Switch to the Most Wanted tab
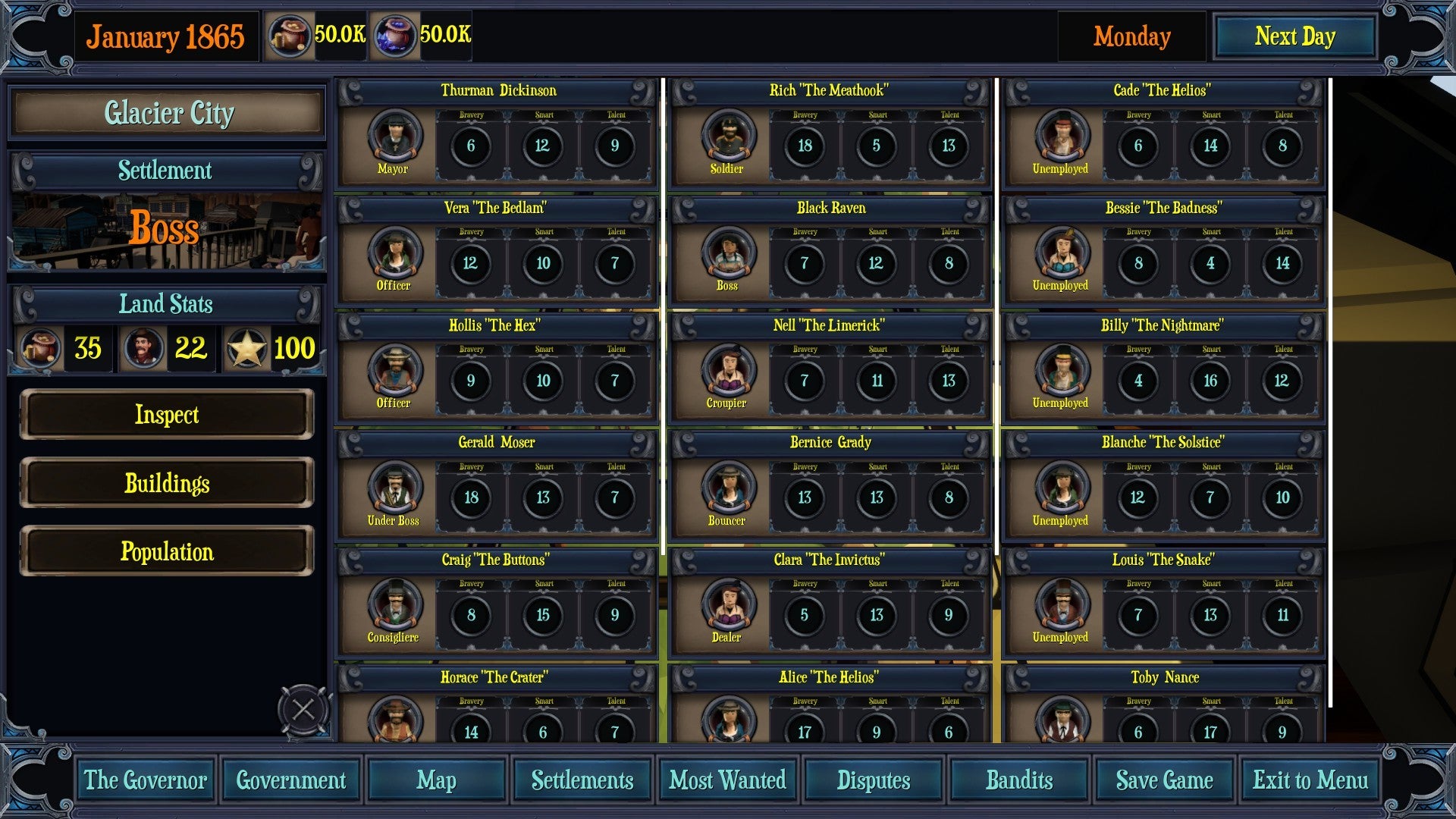Screen dimensions: 1456x819 728,780
